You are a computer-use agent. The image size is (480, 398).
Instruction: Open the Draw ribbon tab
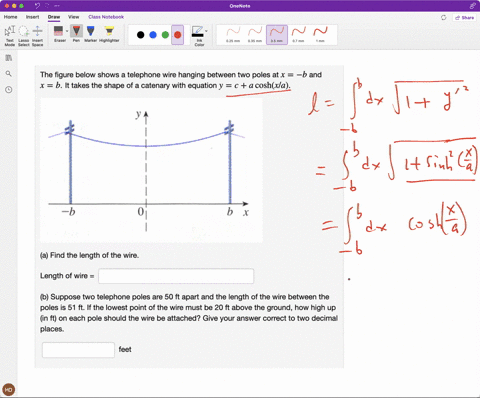click(54, 17)
